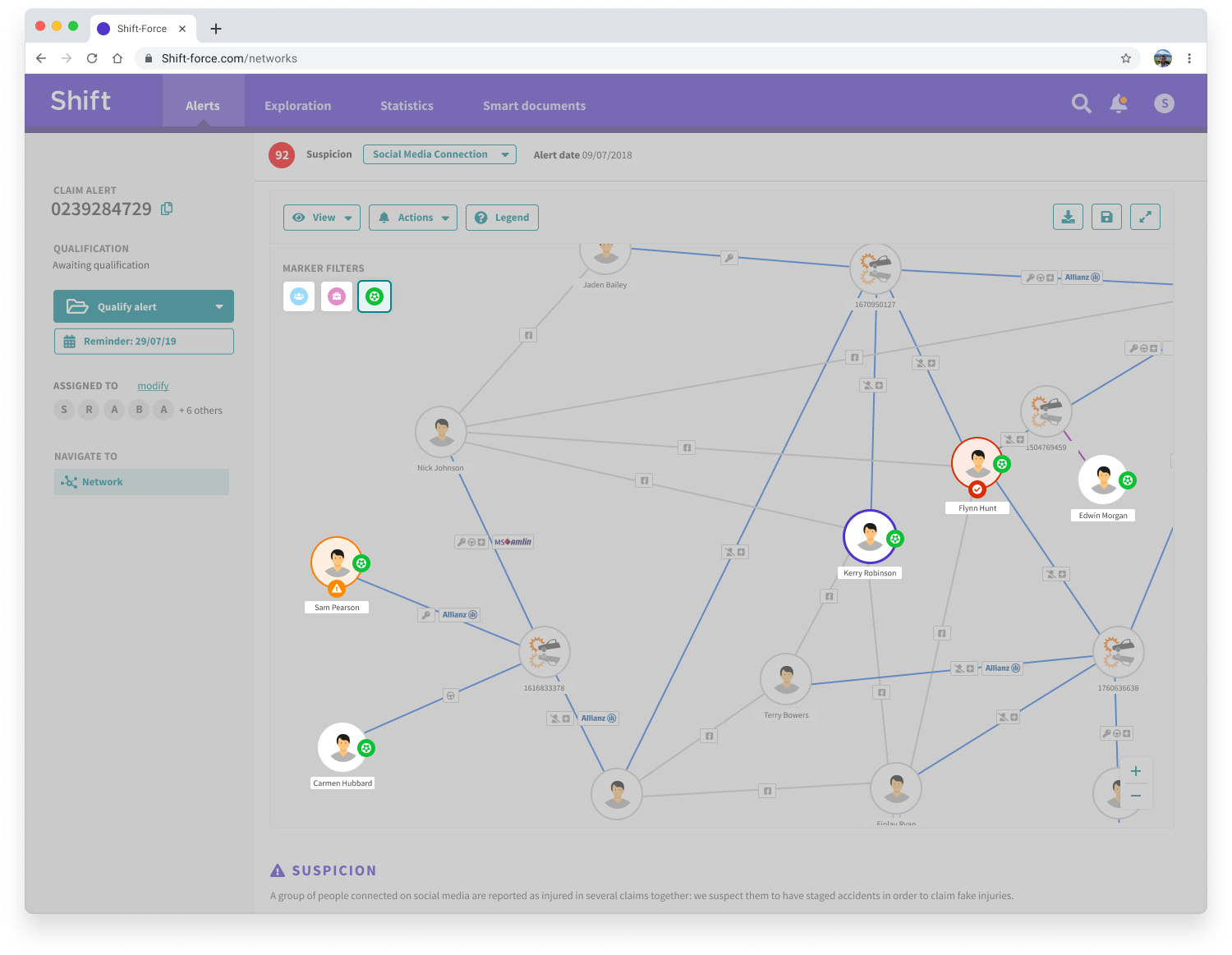Toggle the green marker filter
Image resolution: width=1232 pixels, height=955 pixels.
point(375,296)
